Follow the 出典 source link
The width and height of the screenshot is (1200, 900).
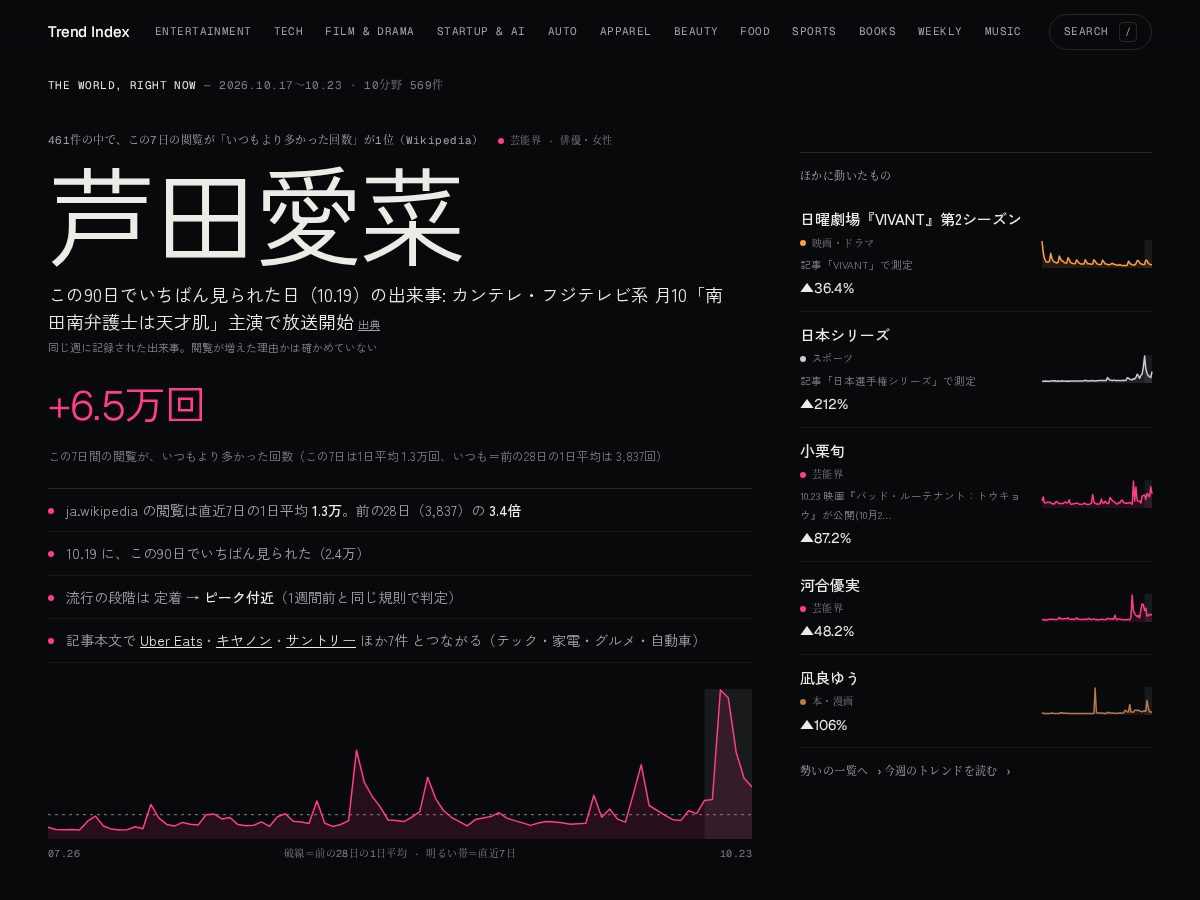(369, 325)
